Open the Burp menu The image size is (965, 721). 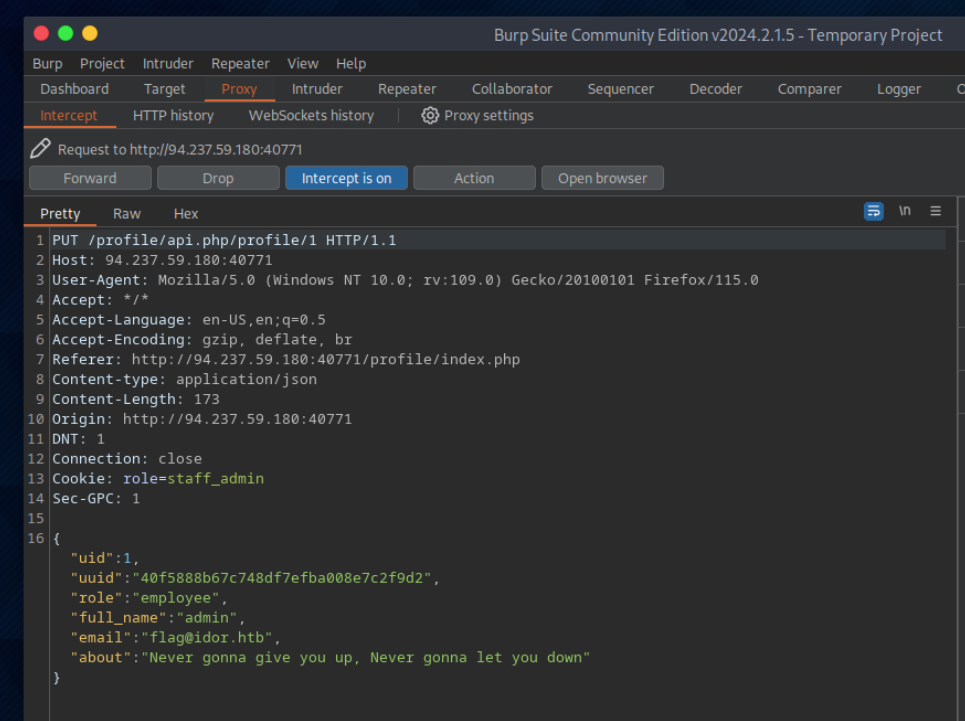tap(47, 63)
